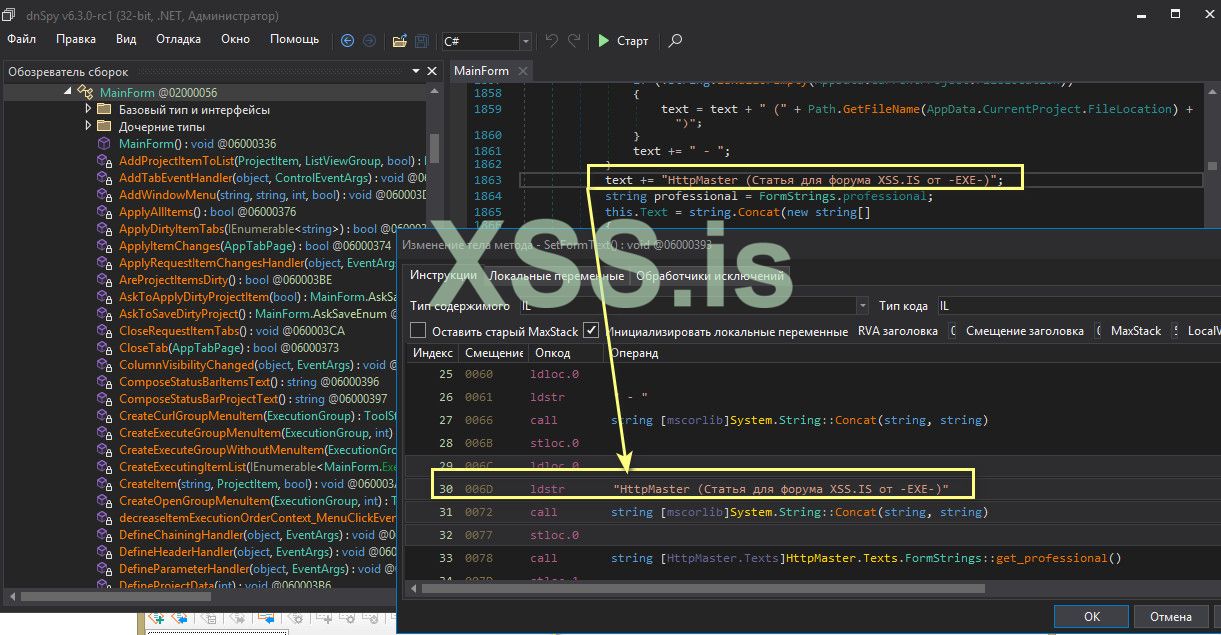Switch to Обработчики исключений tab
Viewport: 1221px width, 635px height.
pos(710,276)
